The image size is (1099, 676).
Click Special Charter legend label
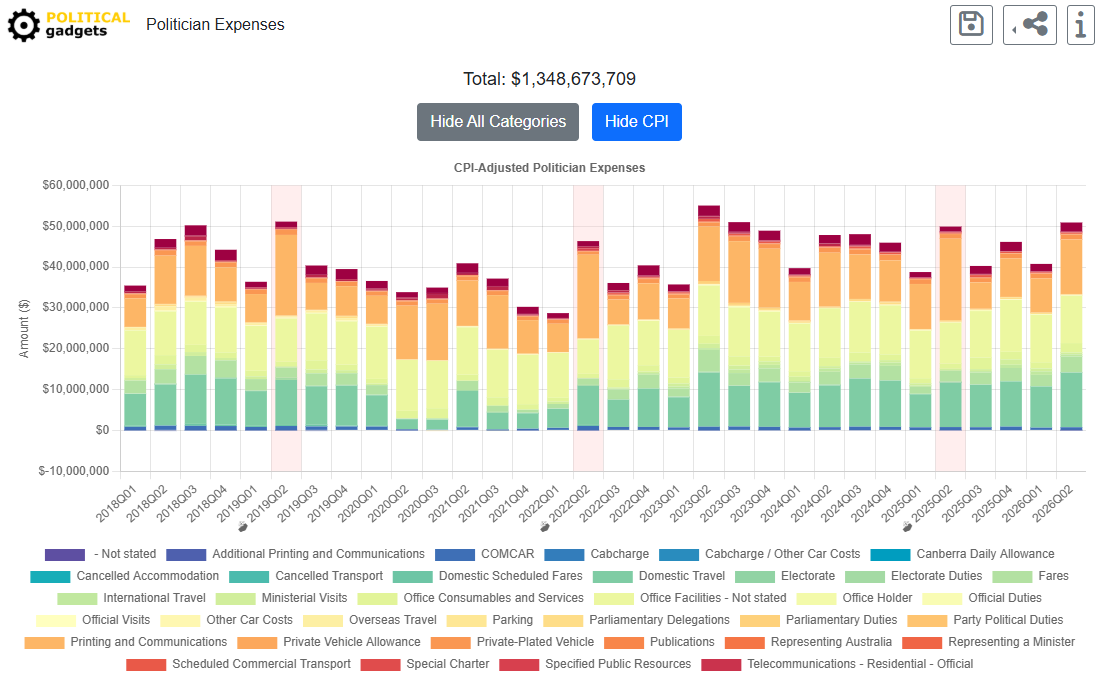(448, 663)
